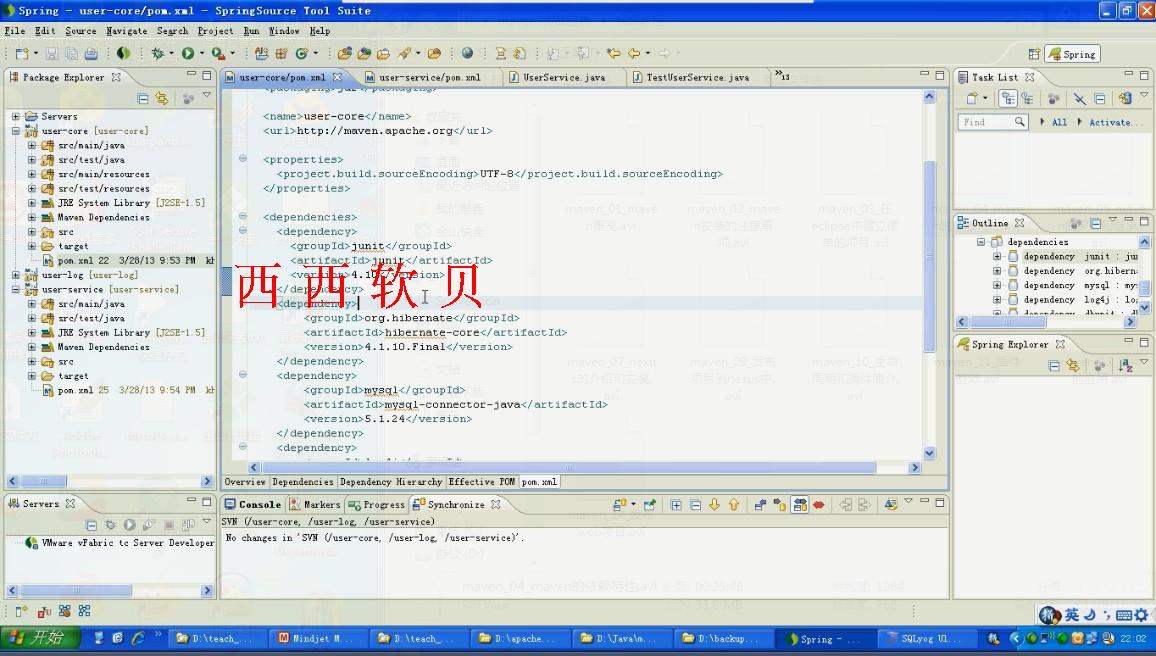Viewport: 1156px width, 656px height.
Task: Click the Activate link in Task List
Action: click(1115, 122)
